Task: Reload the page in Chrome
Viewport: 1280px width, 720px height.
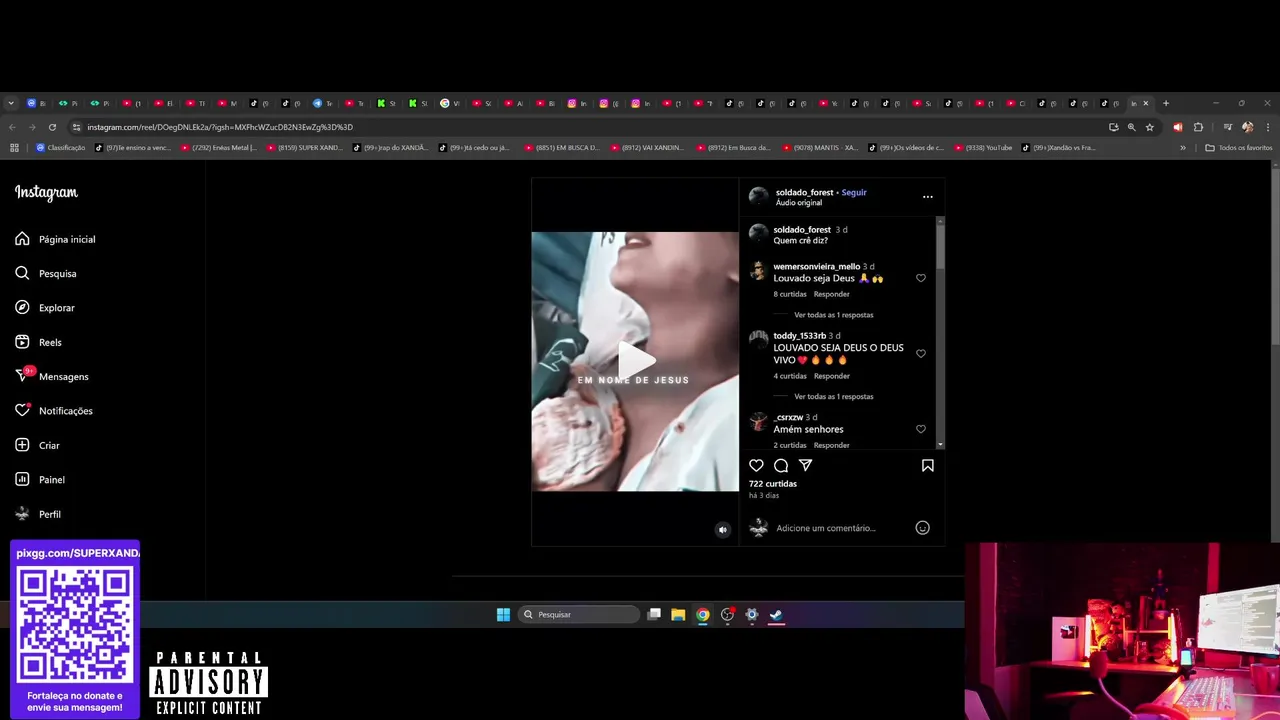Action: point(52,127)
